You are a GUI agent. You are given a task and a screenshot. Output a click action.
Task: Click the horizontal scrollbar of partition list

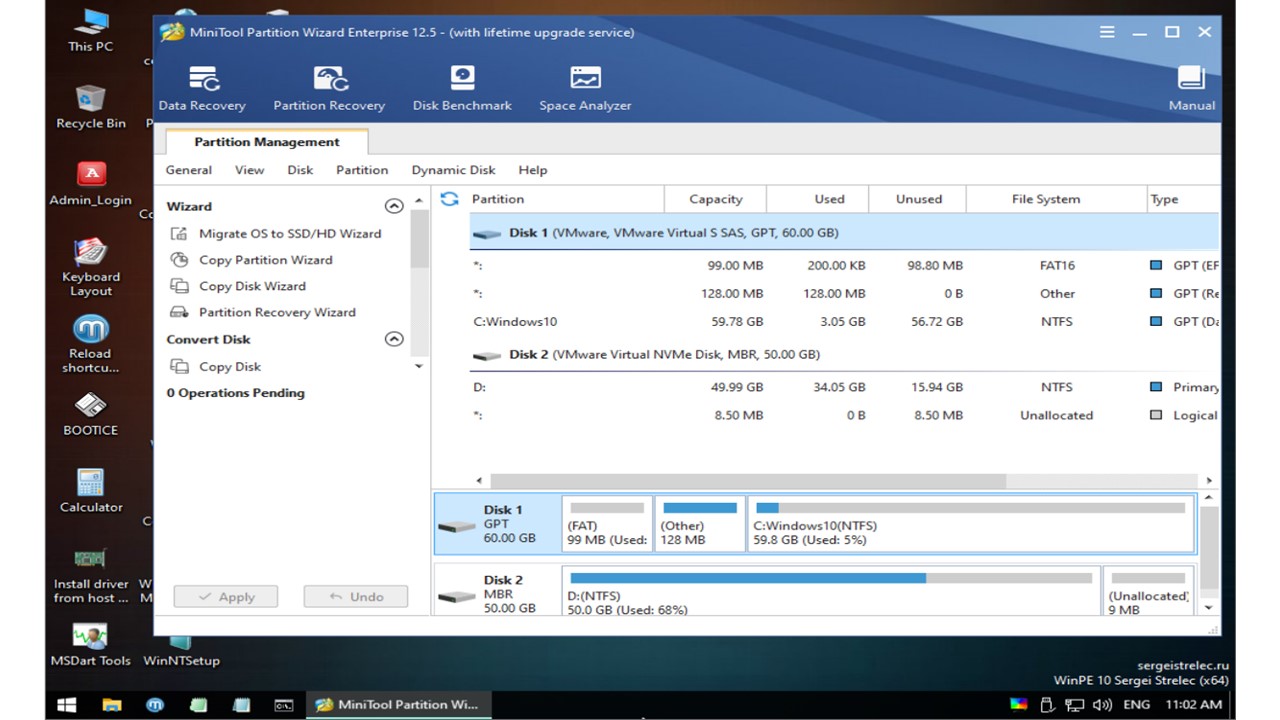(748, 481)
